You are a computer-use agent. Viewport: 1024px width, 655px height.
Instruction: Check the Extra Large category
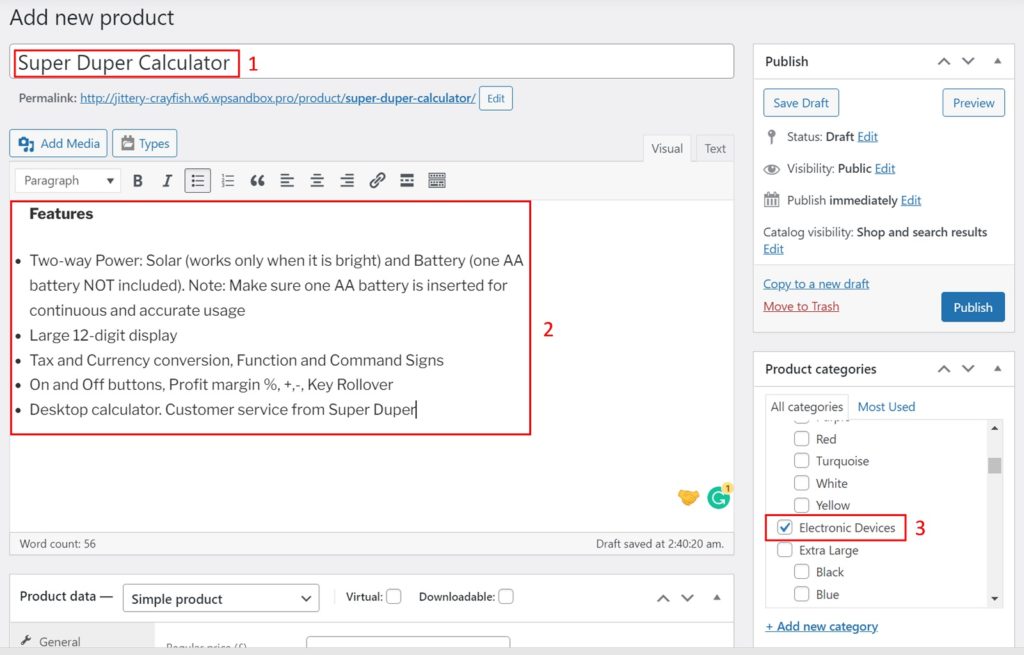784,550
